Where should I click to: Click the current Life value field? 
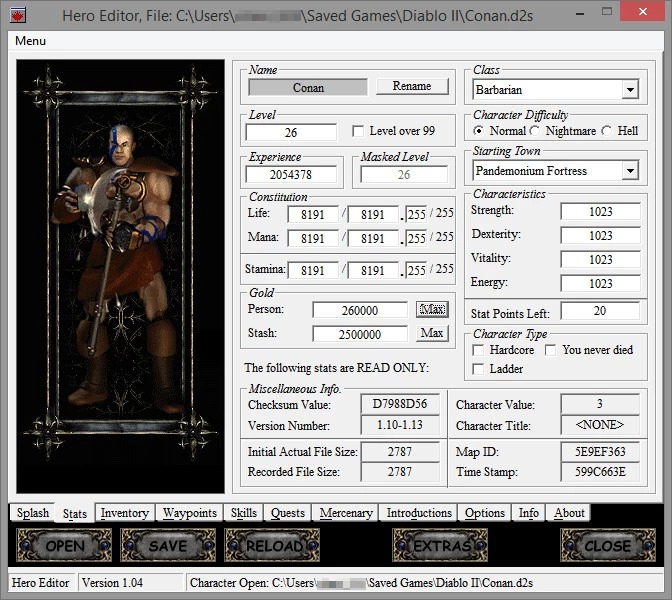(x=313, y=214)
